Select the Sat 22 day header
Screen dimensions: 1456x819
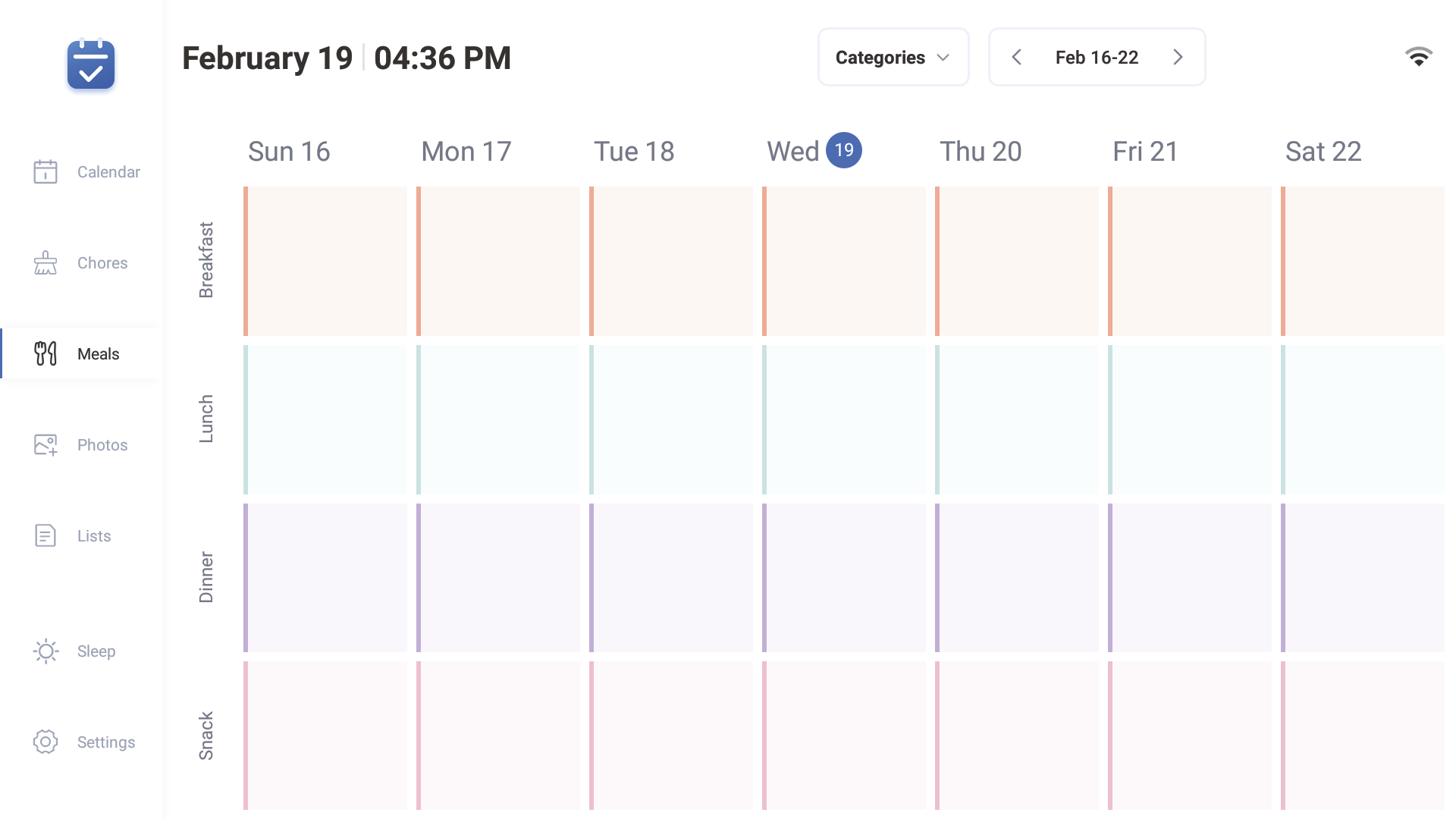pos(1323,151)
